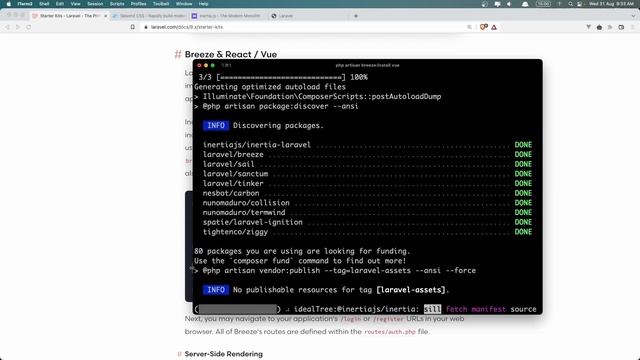Click the hash anchor beside Breeze heading
The image size is (640, 360).
[x=178, y=54]
